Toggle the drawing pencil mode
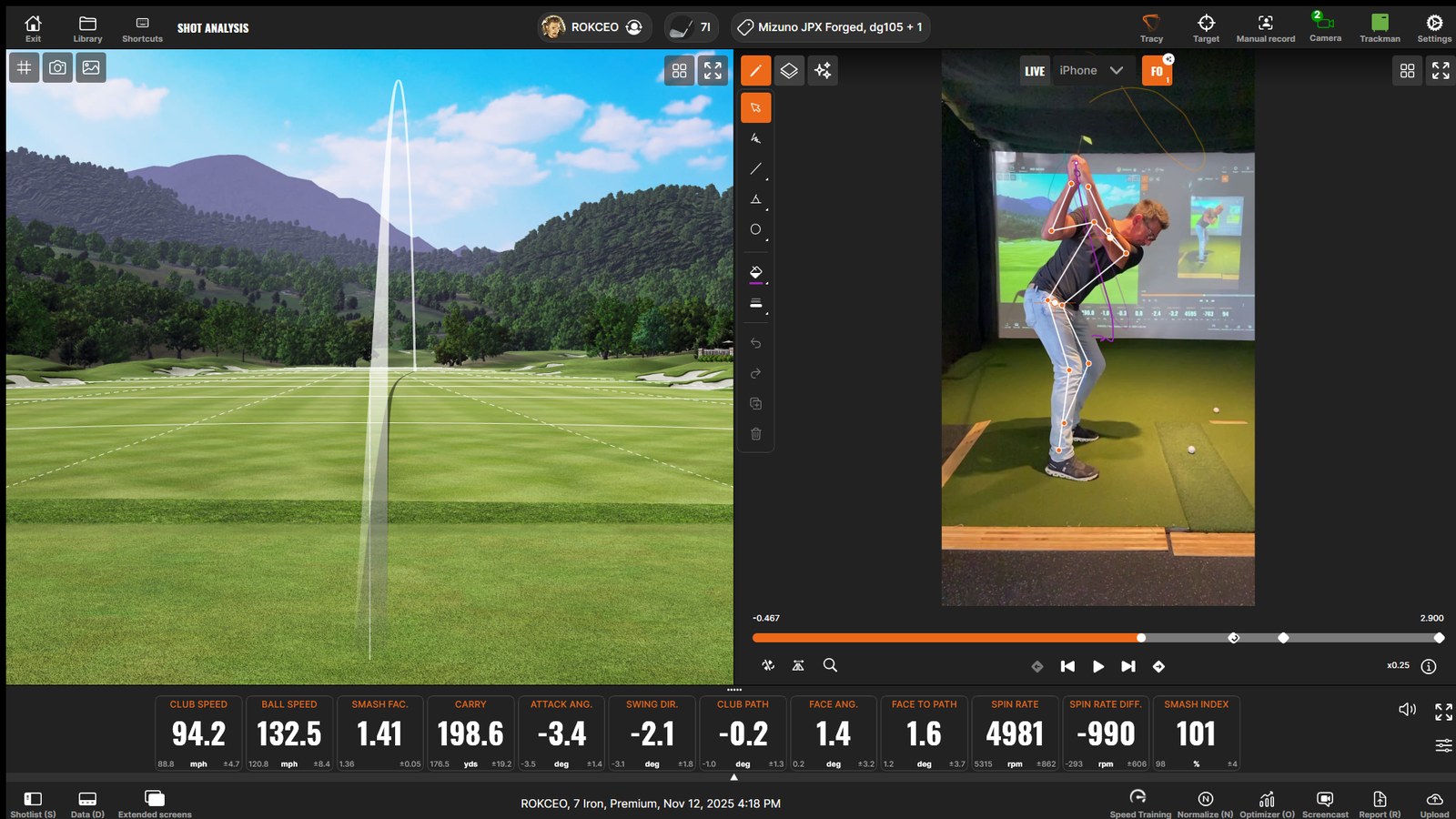The image size is (1456, 819). pos(755,70)
